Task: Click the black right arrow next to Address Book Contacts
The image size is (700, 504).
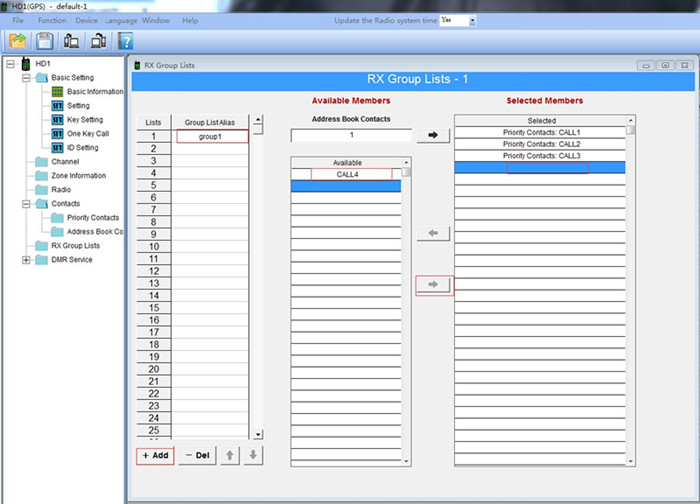Action: [433, 135]
